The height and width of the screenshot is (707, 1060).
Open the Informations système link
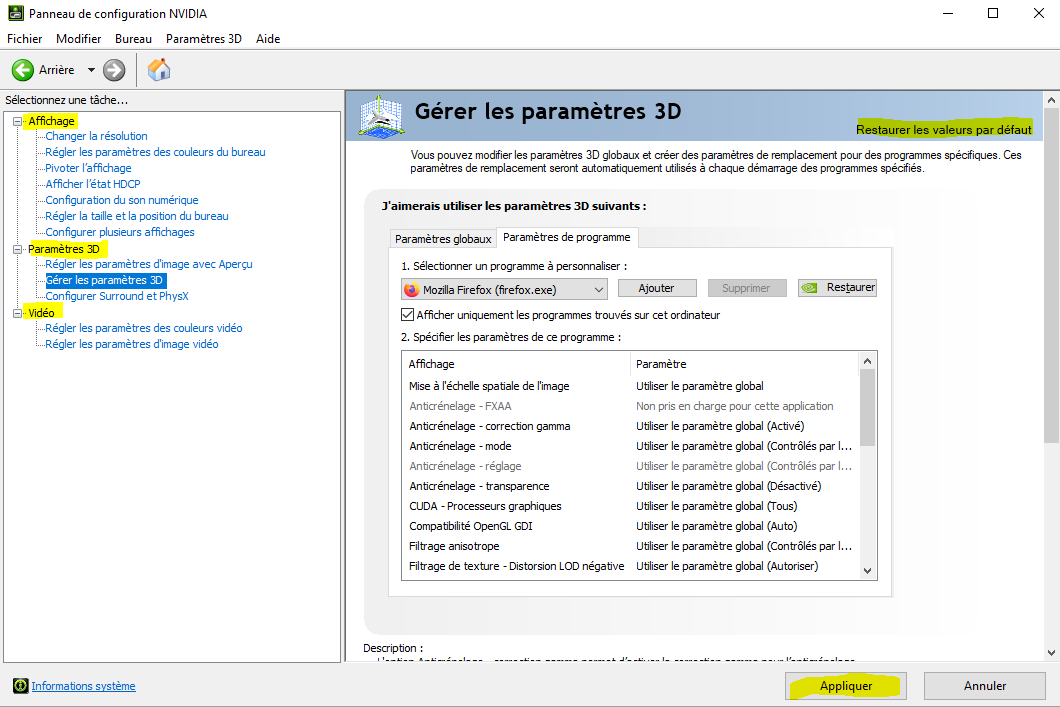point(83,686)
